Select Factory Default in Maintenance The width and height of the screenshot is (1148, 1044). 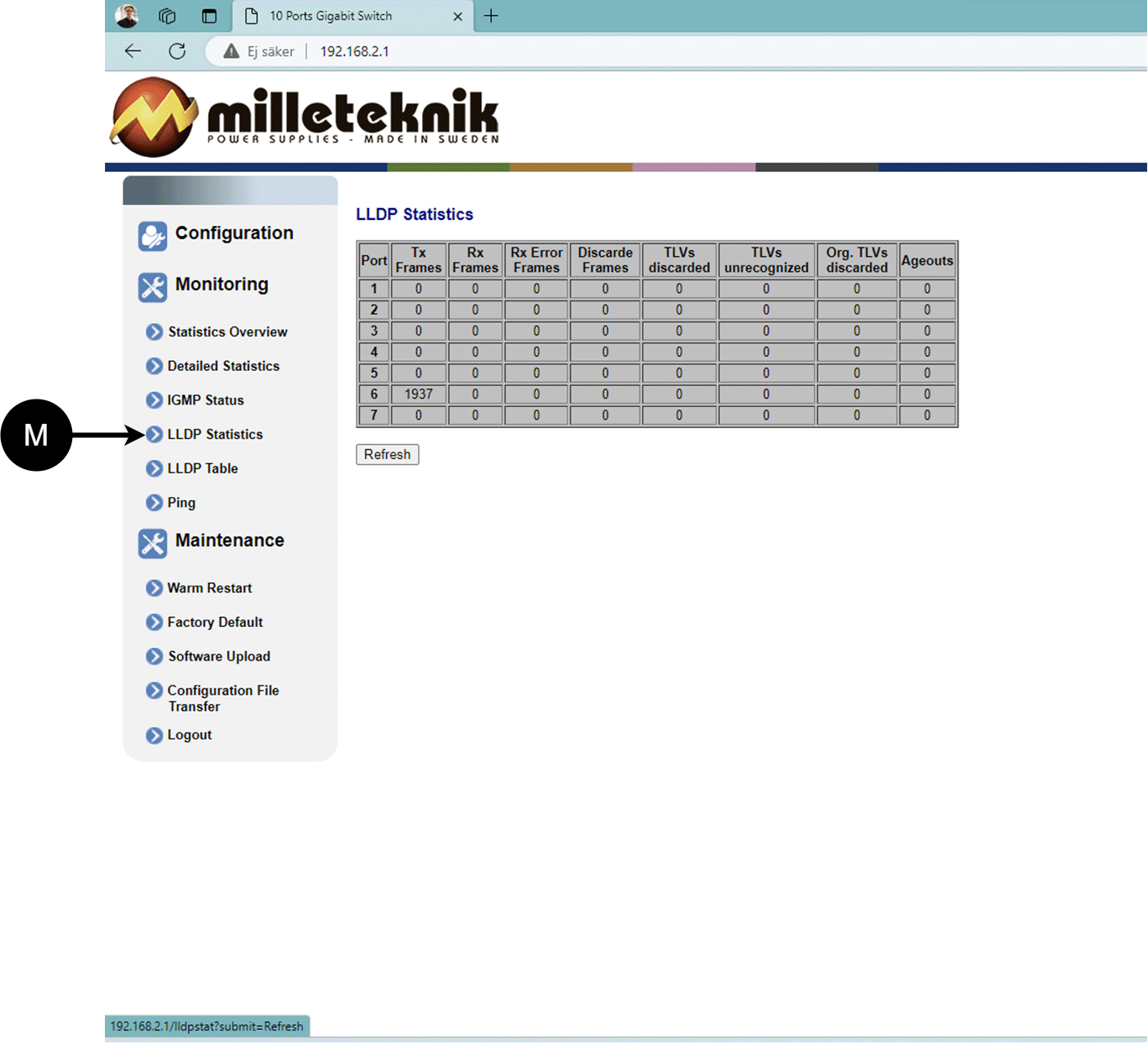point(215,622)
